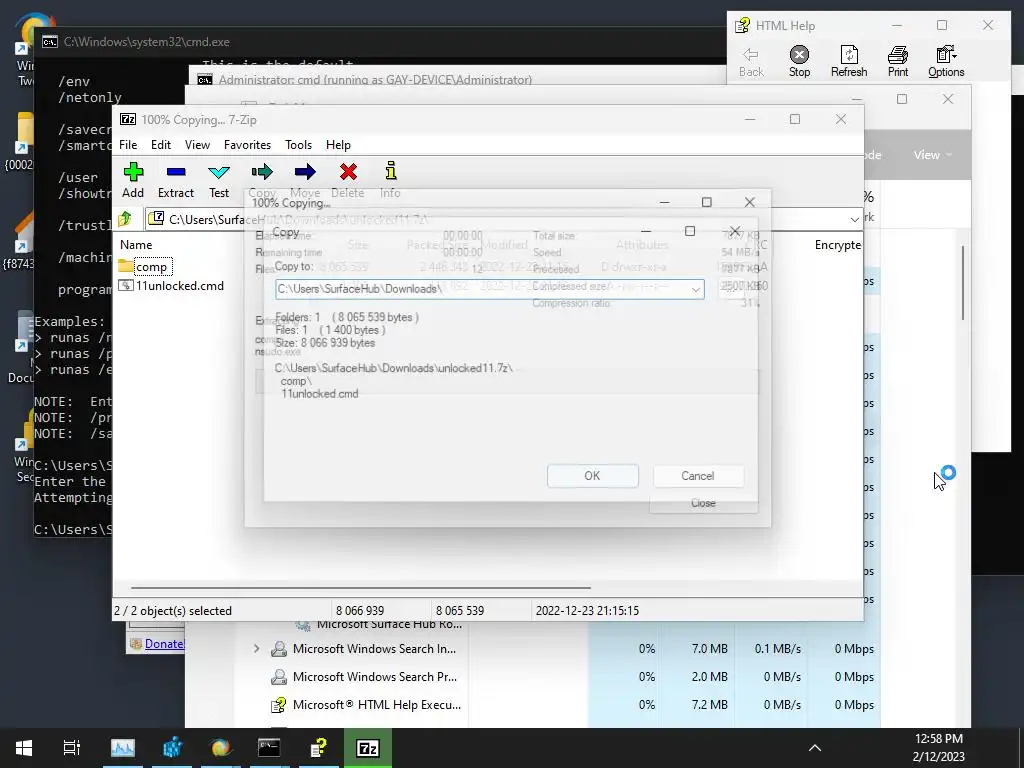This screenshot has width=1024, height=768.
Task: Select the comp folder in file list
Action: click(145, 266)
